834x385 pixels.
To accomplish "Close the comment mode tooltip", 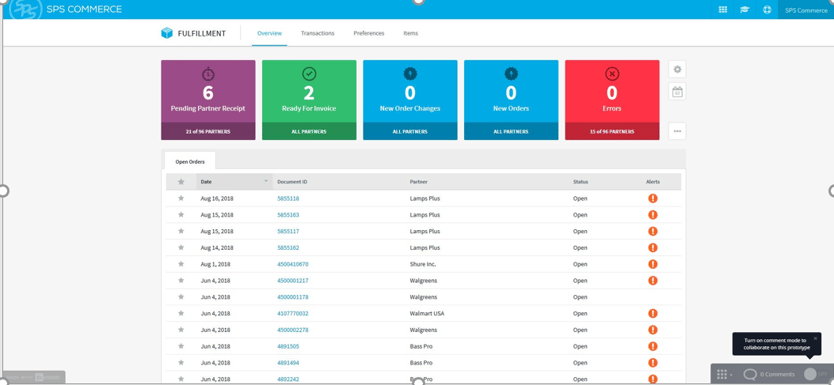I will (x=815, y=338).
